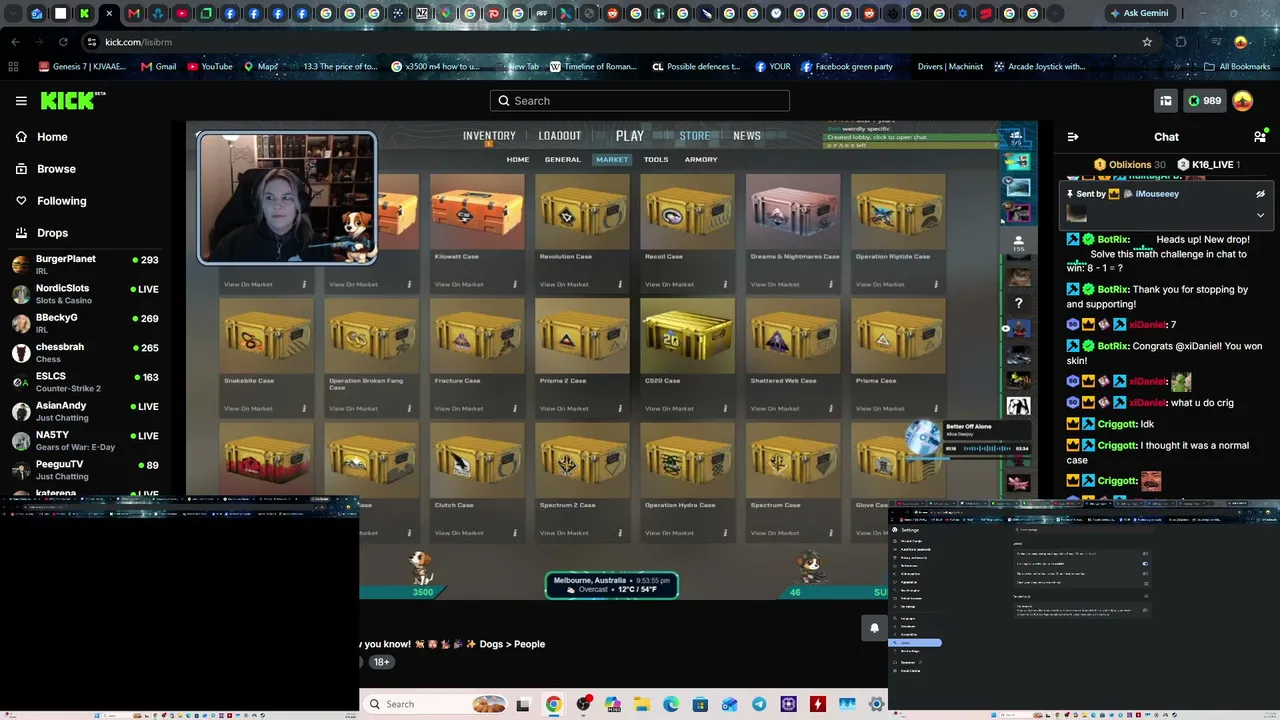1280x720 pixels.
Task: Click the Play tab in the stream
Action: pos(630,136)
